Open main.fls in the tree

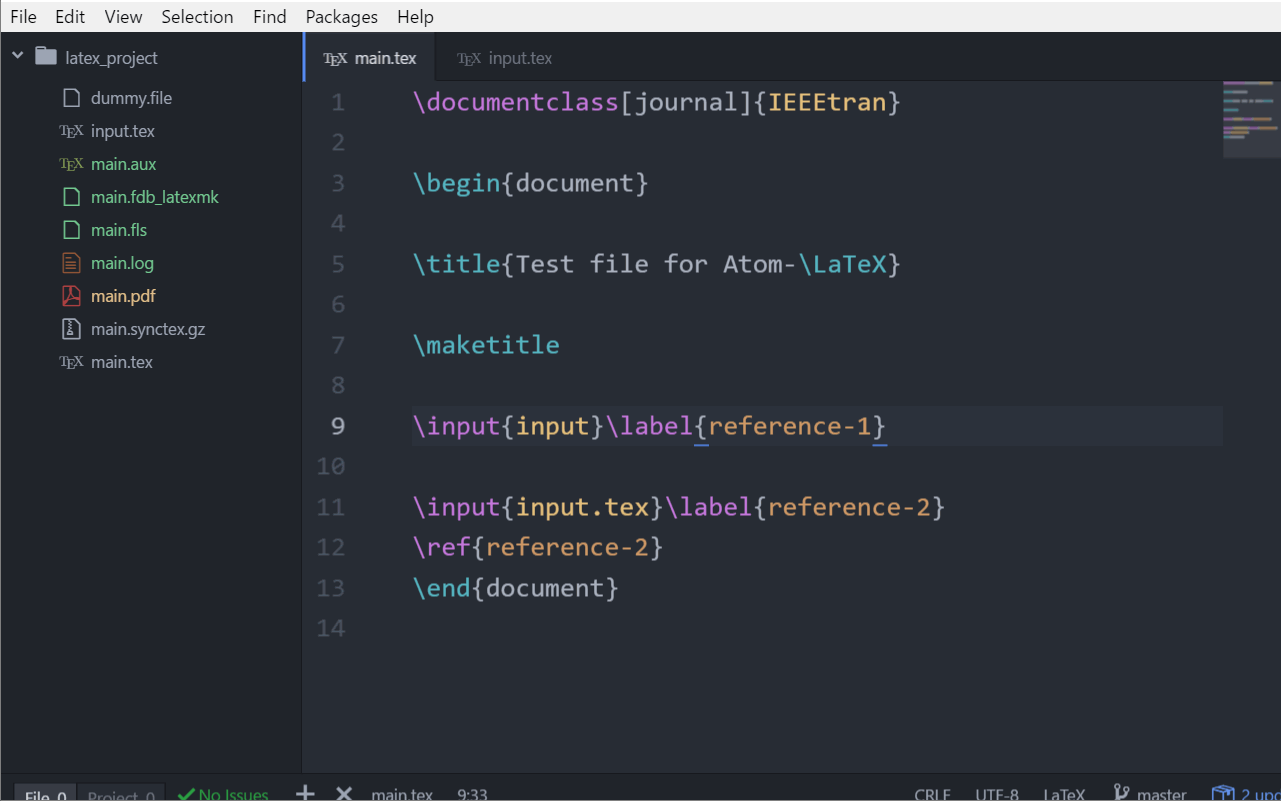pyautogui.click(x=119, y=230)
